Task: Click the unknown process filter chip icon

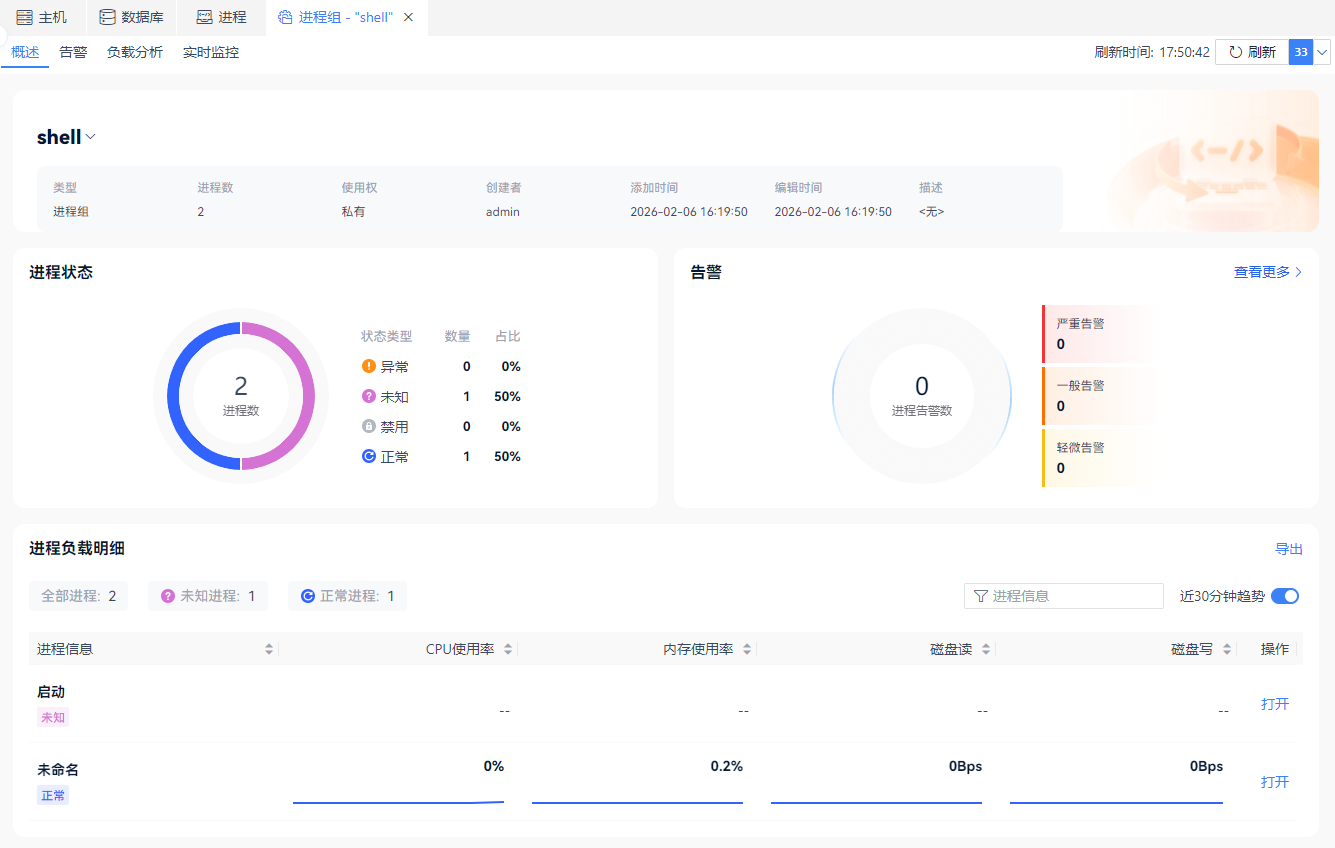Action: click(168, 596)
